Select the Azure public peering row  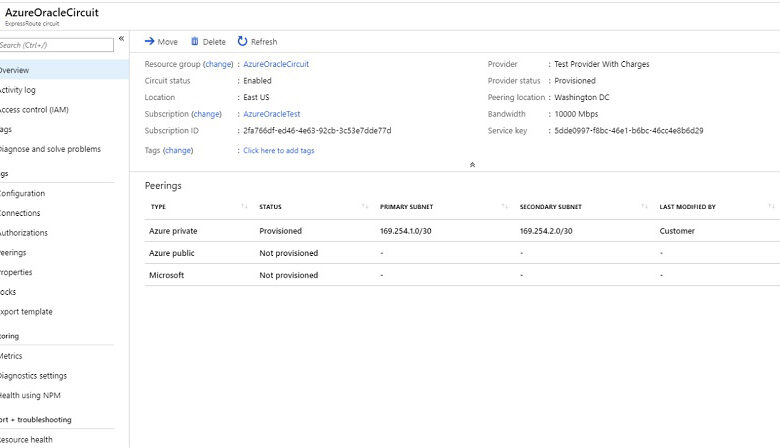(x=462, y=253)
